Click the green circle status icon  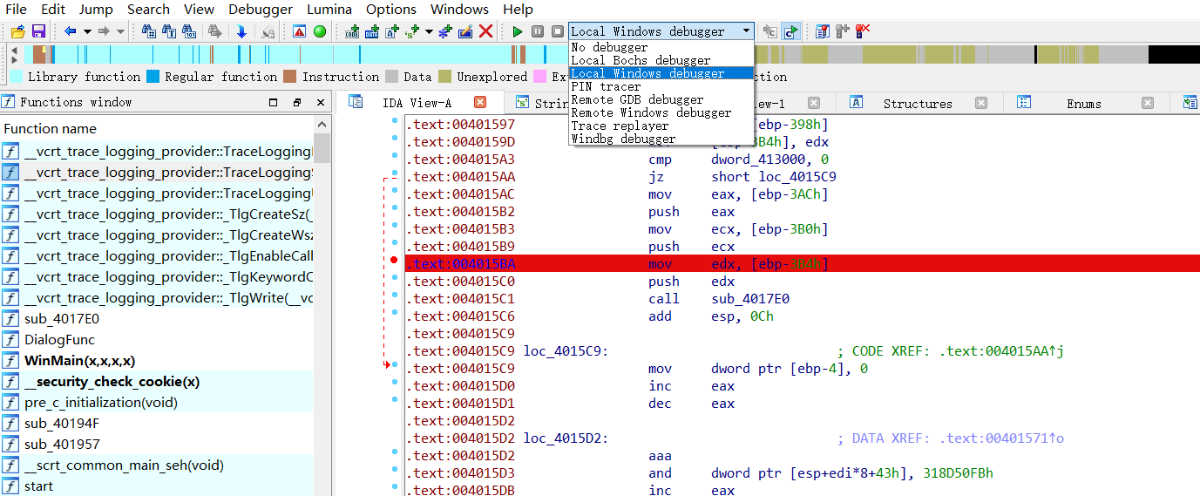pyautogui.click(x=319, y=31)
